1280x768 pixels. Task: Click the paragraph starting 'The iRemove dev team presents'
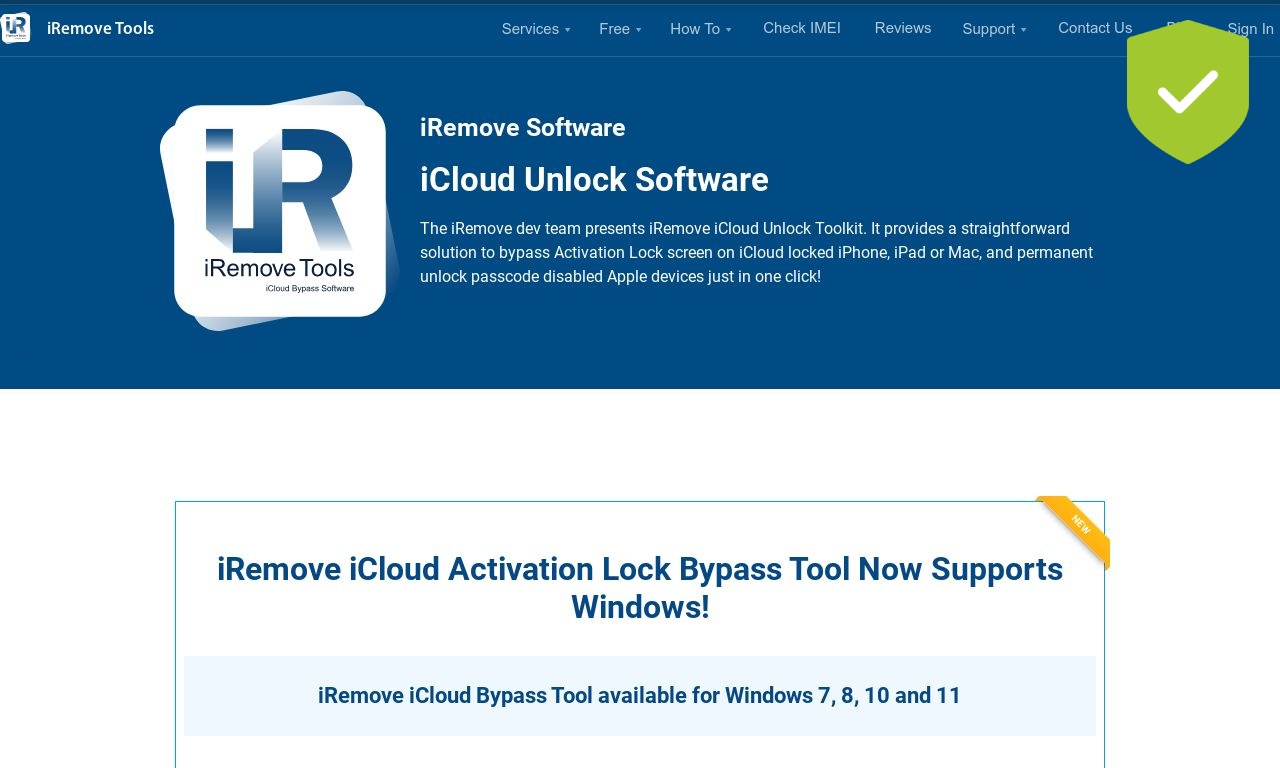click(x=756, y=252)
